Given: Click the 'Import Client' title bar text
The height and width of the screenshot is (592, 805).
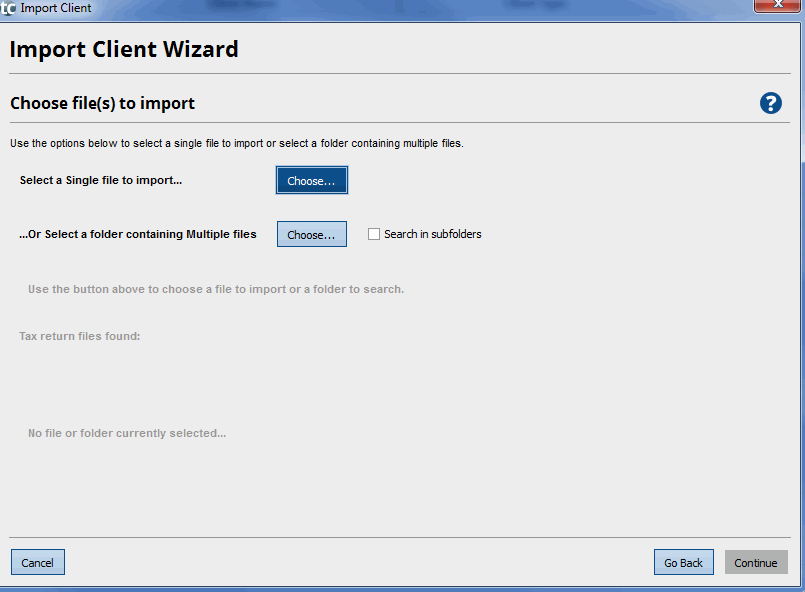Looking at the screenshot, I should 56,8.
